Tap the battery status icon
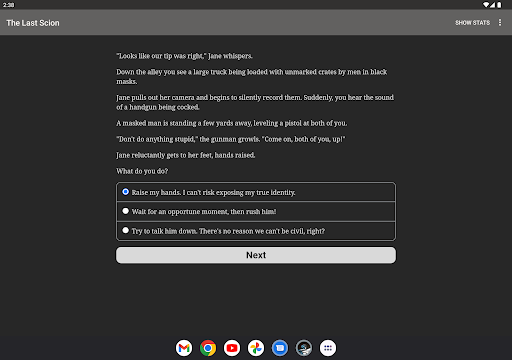The width and height of the screenshot is (512, 360). [499, 5]
